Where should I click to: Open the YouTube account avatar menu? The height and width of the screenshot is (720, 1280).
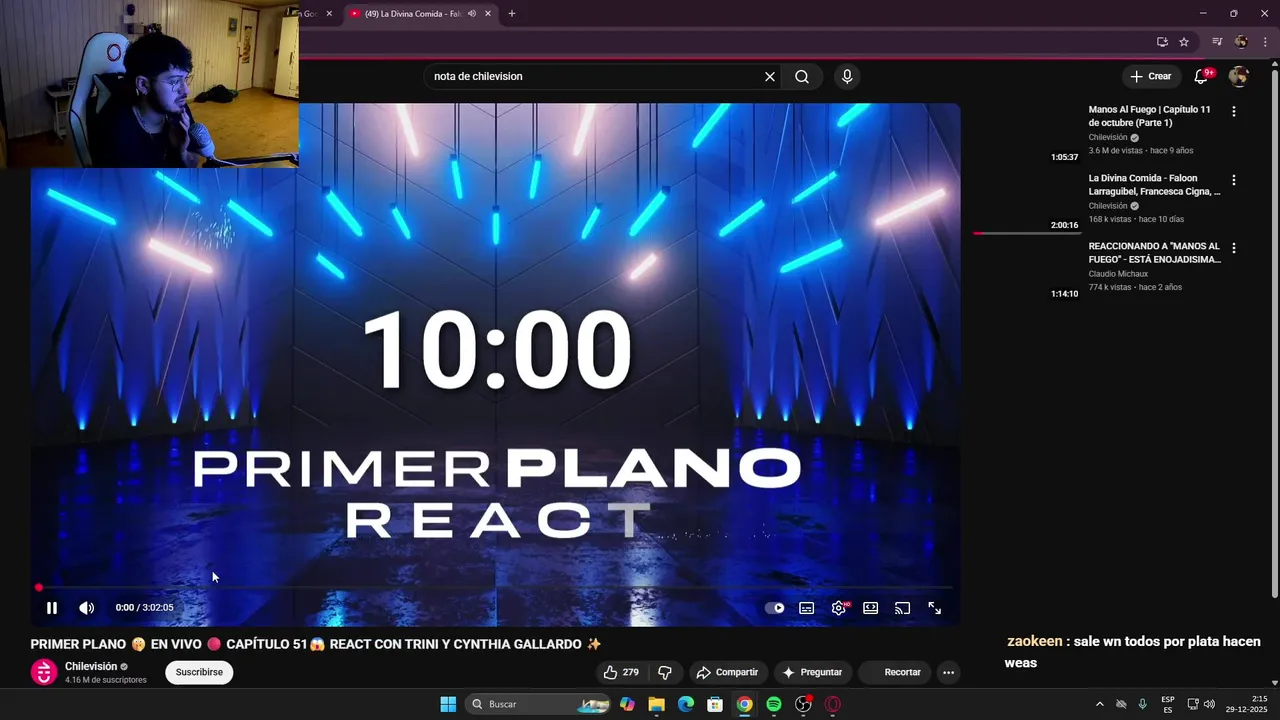click(1239, 76)
